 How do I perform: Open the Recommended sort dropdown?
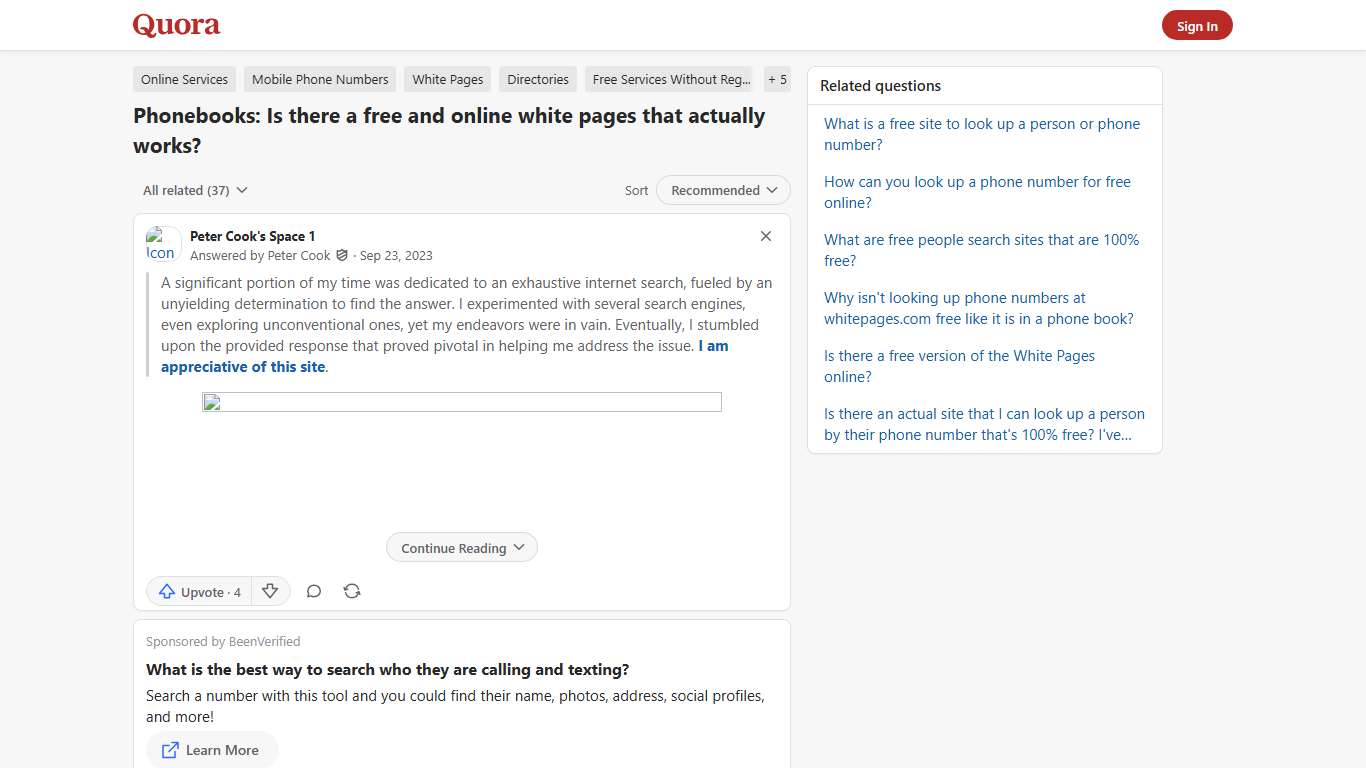(722, 190)
